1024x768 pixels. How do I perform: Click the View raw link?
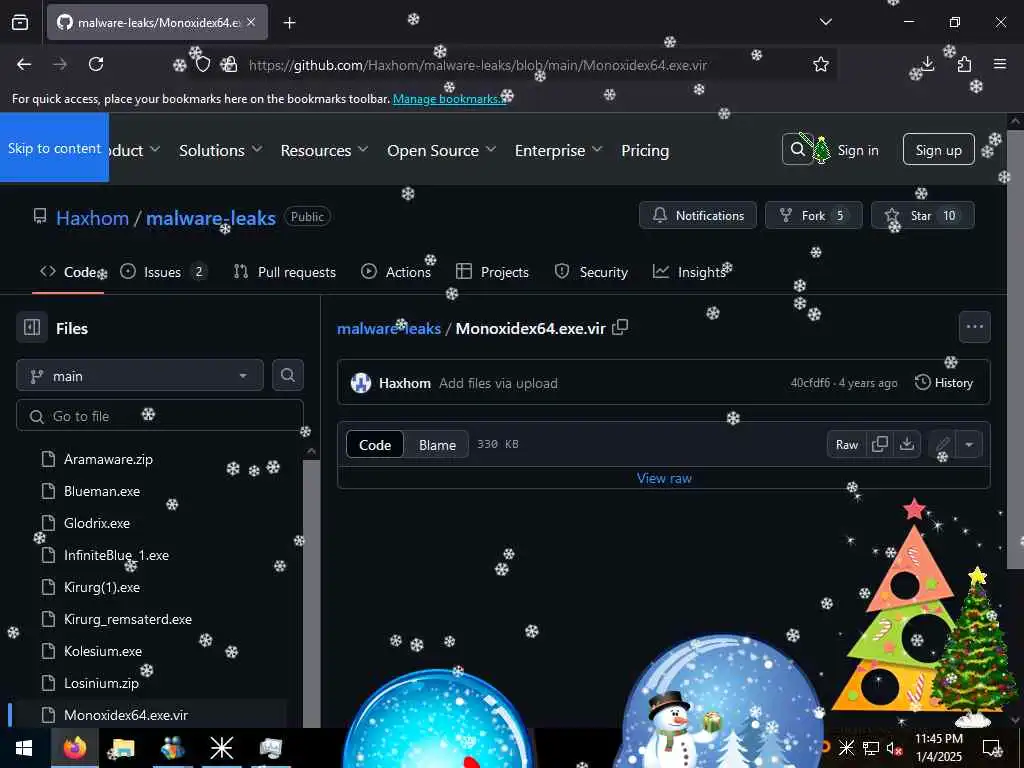pyautogui.click(x=664, y=478)
